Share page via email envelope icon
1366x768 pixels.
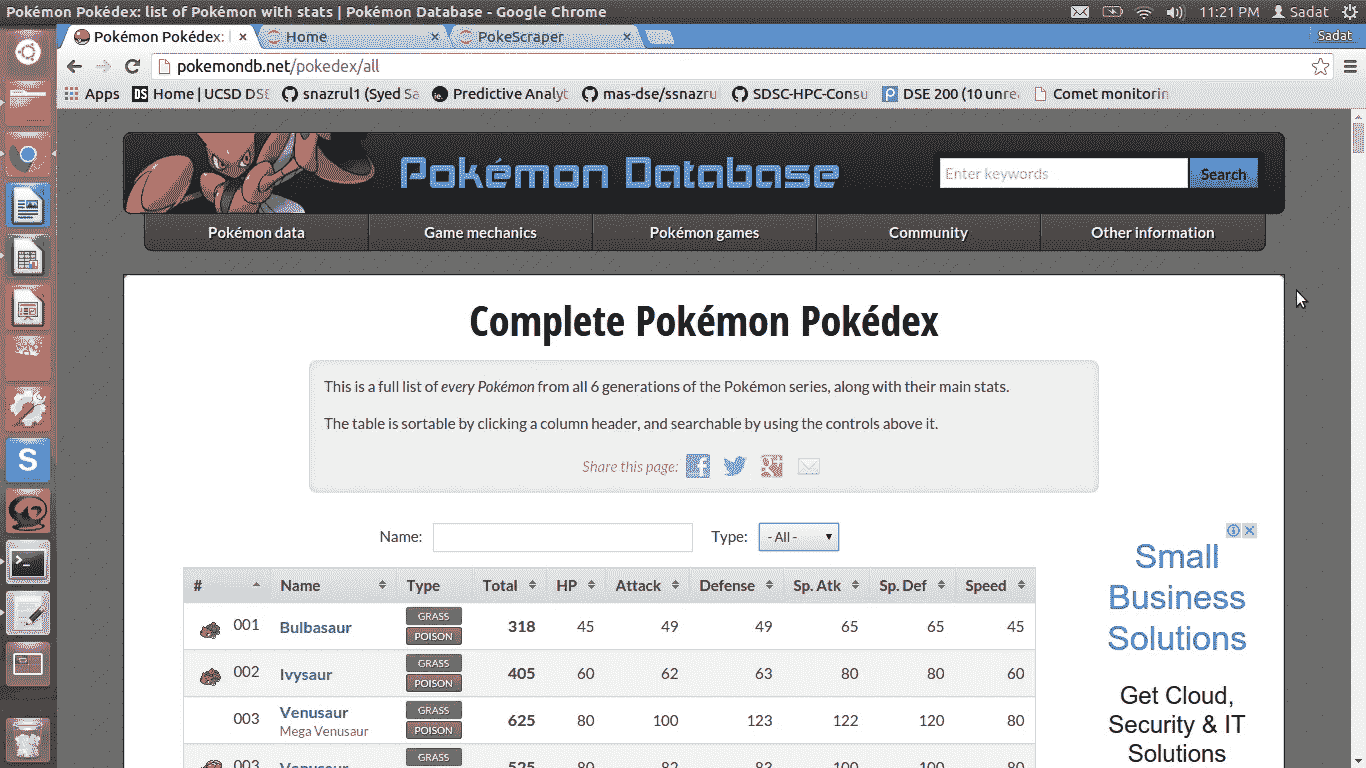pos(808,466)
